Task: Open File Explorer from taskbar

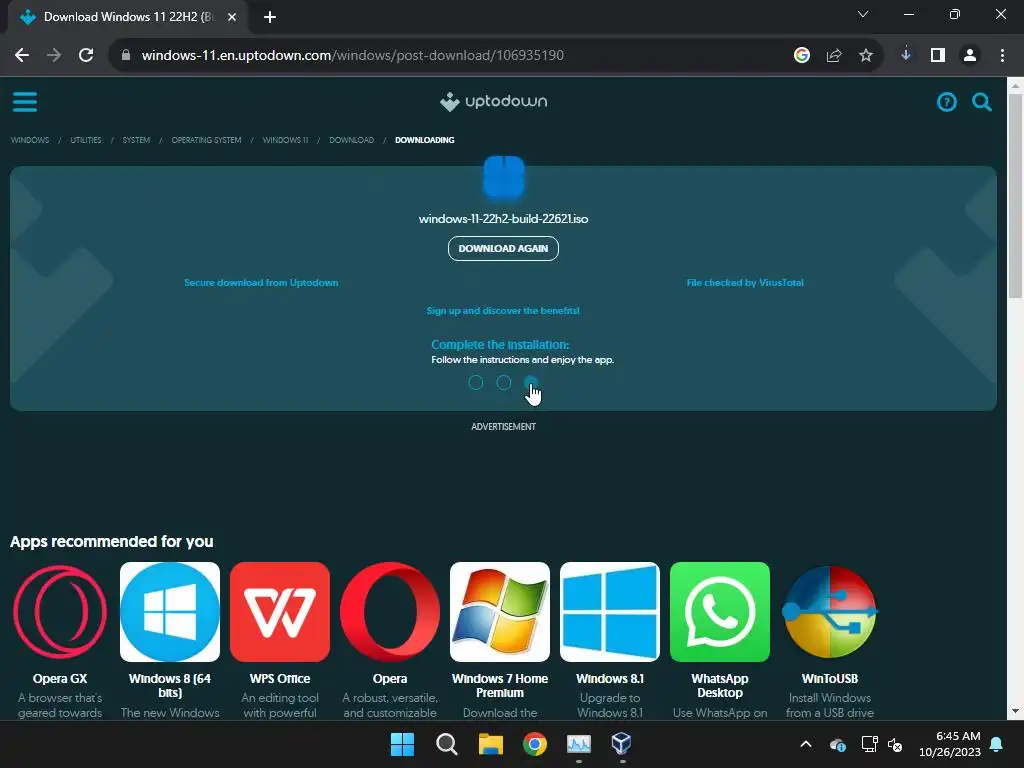Action: (490, 744)
